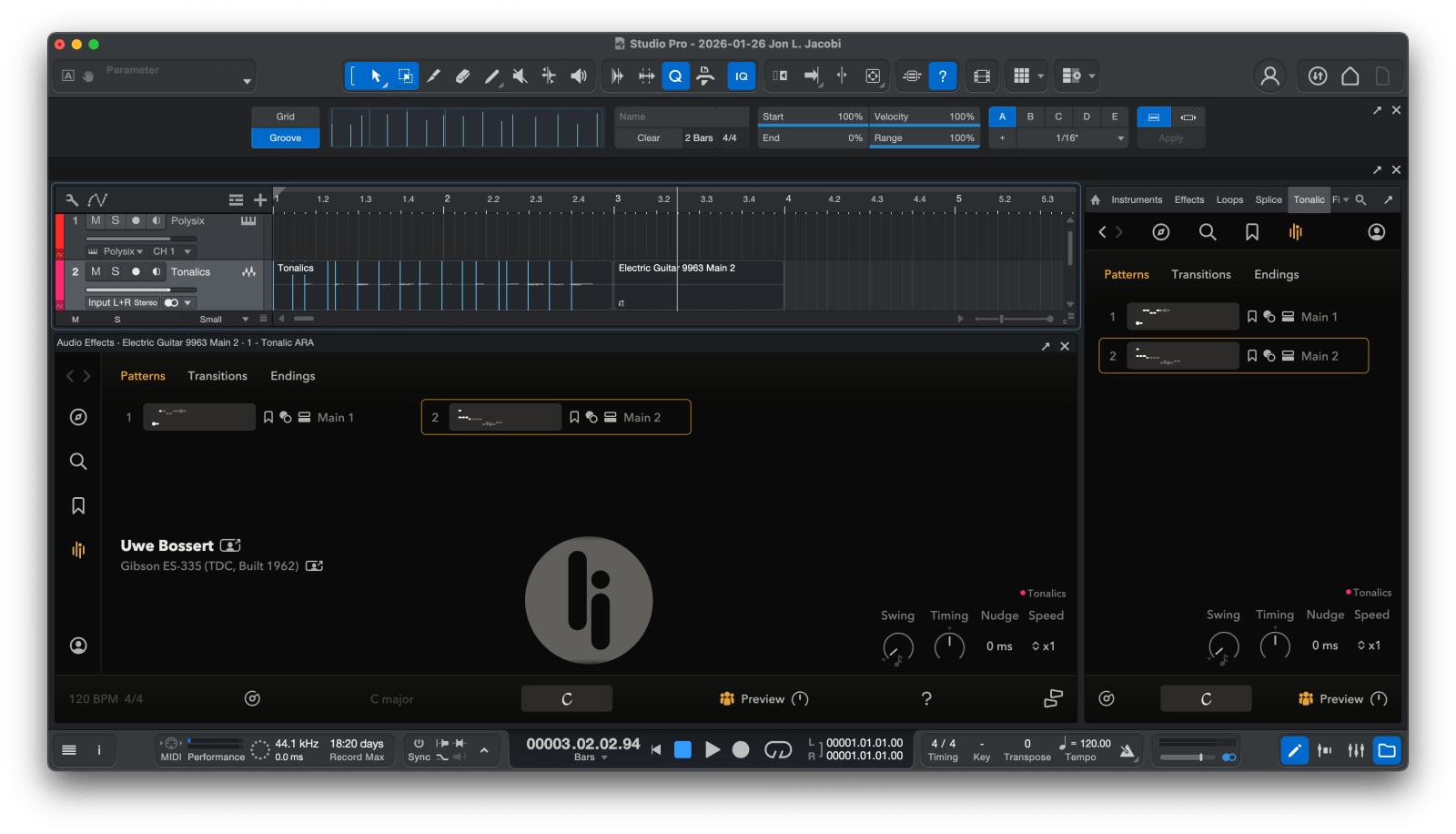This screenshot has height=834, width=1456.
Task: Toggle the IQ quantize button
Action: pyautogui.click(x=741, y=76)
